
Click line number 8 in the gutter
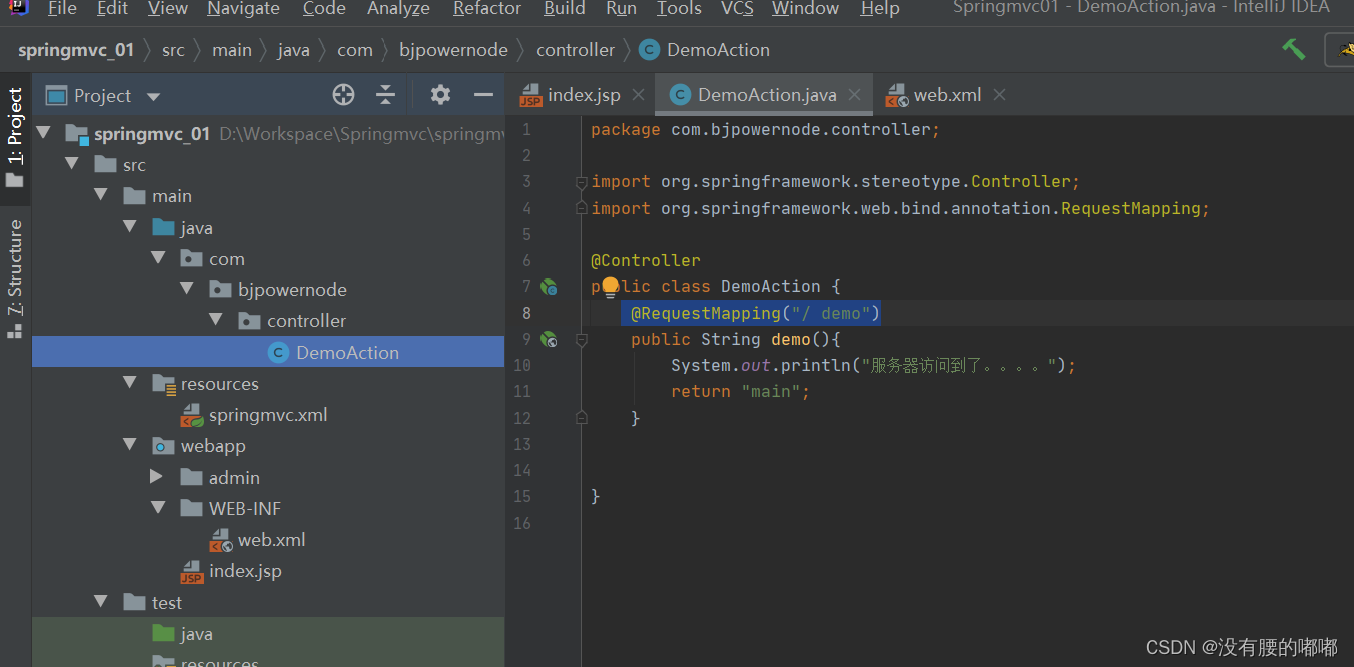pos(526,313)
